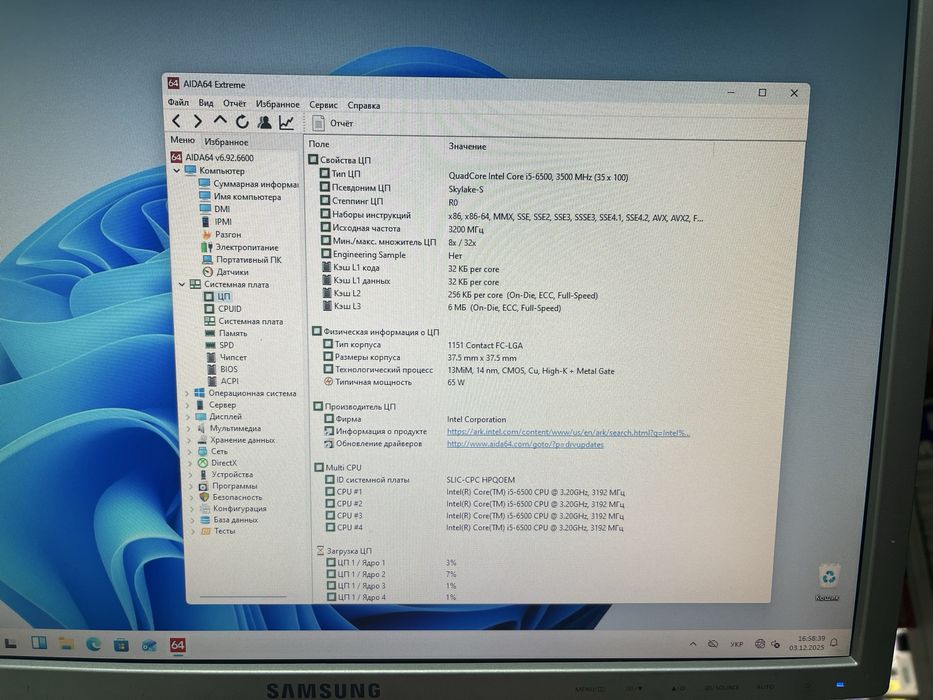The width and height of the screenshot is (933, 700).
Task: Open the DMI tree item
Action: pyautogui.click(x=215, y=209)
